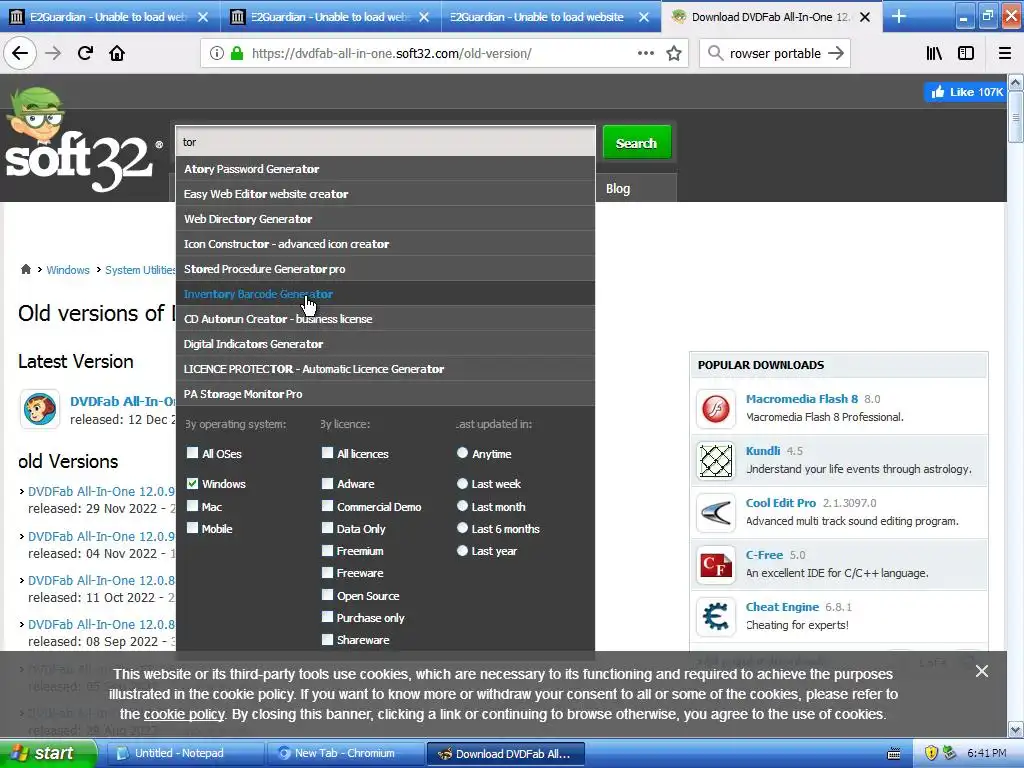Screen dimensions: 1024x768
Task: Click the Macromedia Flash 8 icon
Action: tap(716, 409)
